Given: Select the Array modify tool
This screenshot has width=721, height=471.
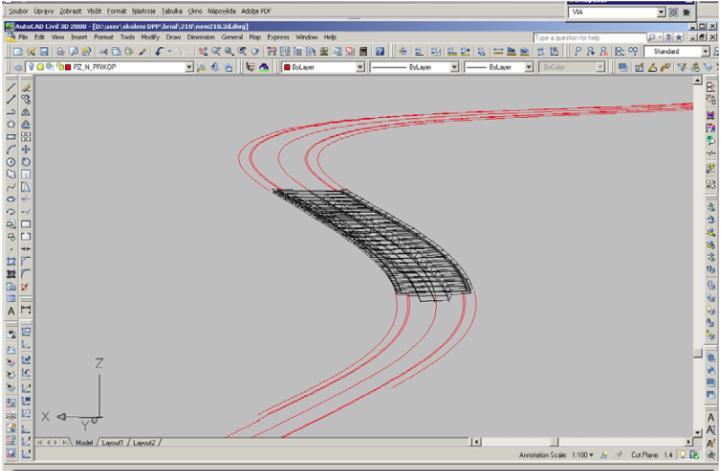Looking at the screenshot, I should 26,137.
